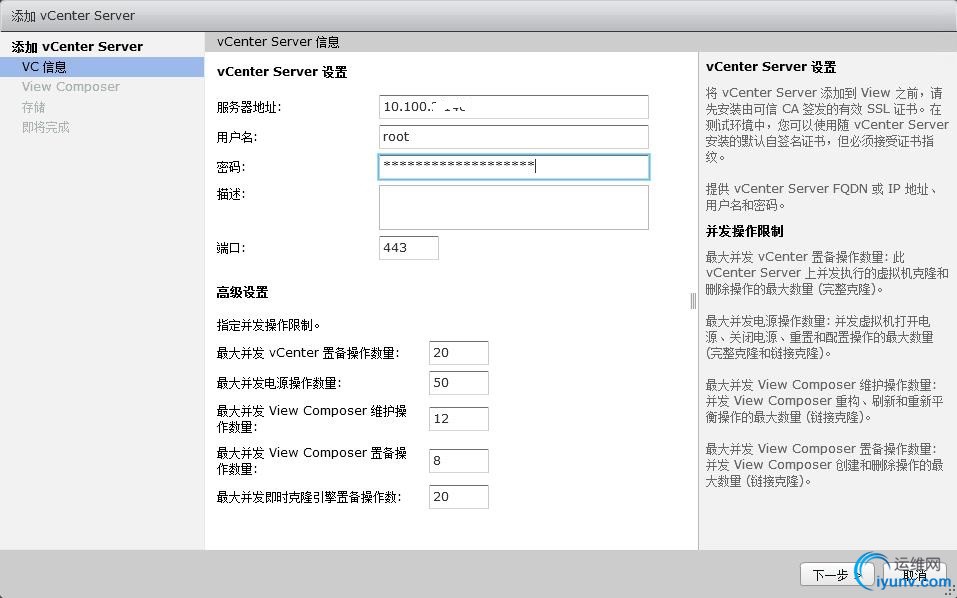Click the 下一步 button
957x598 pixels.
point(836,575)
